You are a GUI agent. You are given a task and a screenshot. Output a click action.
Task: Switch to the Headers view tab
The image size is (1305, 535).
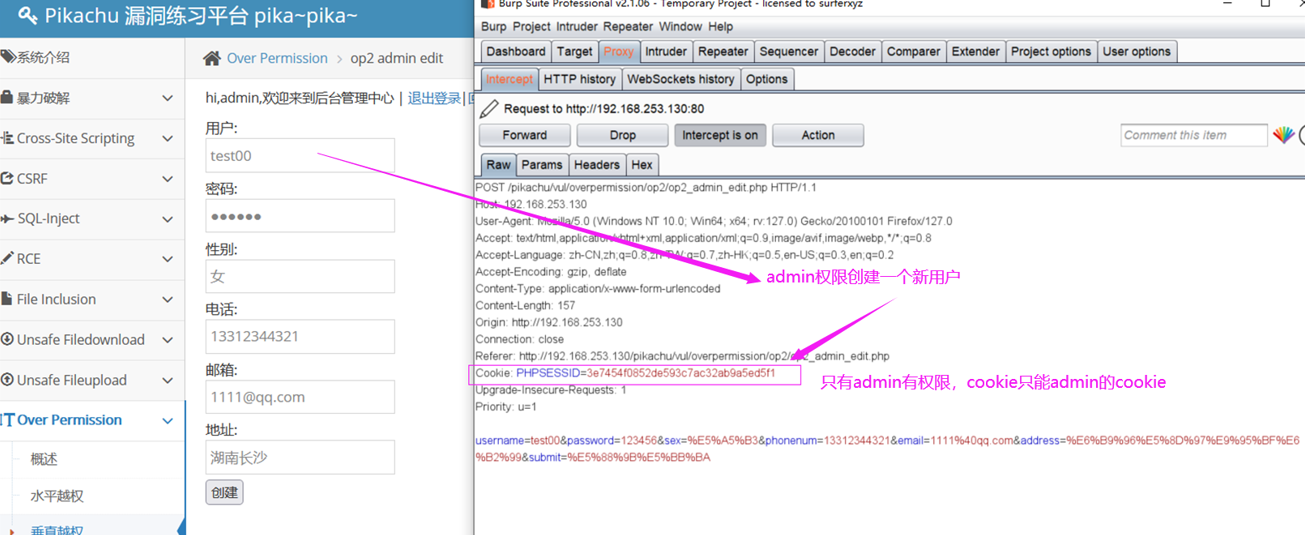[x=597, y=165]
